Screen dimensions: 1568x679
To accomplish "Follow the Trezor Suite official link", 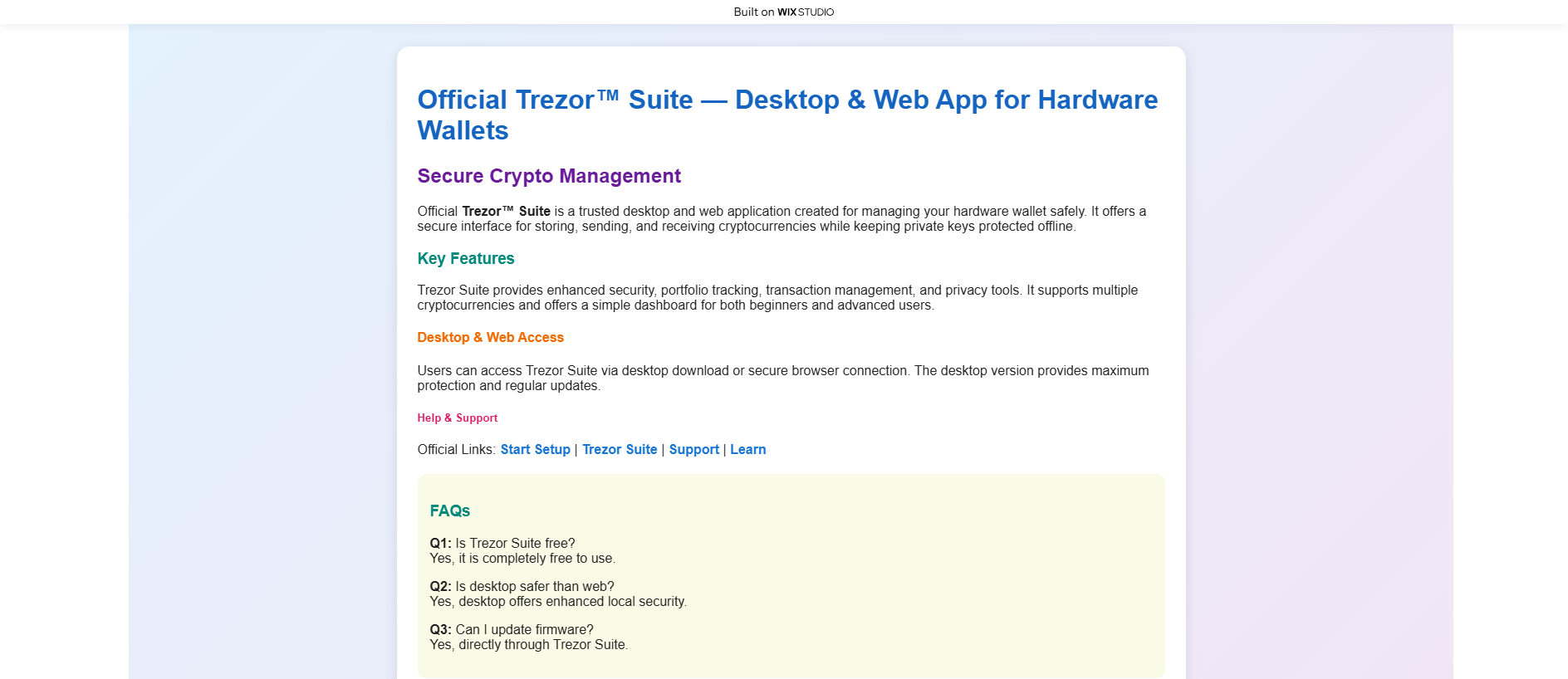I will coord(620,449).
